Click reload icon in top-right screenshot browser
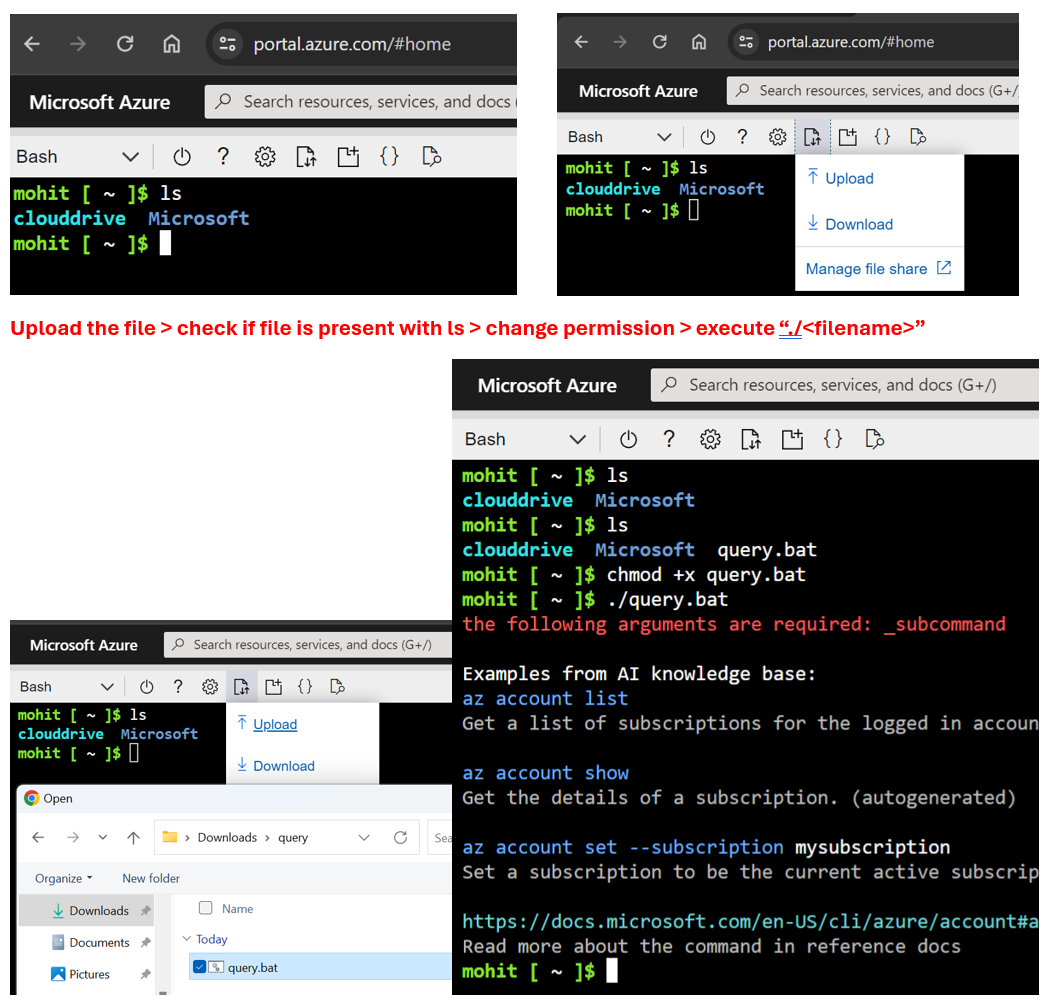Viewport: 1048px width, 1005px height. click(x=660, y=42)
